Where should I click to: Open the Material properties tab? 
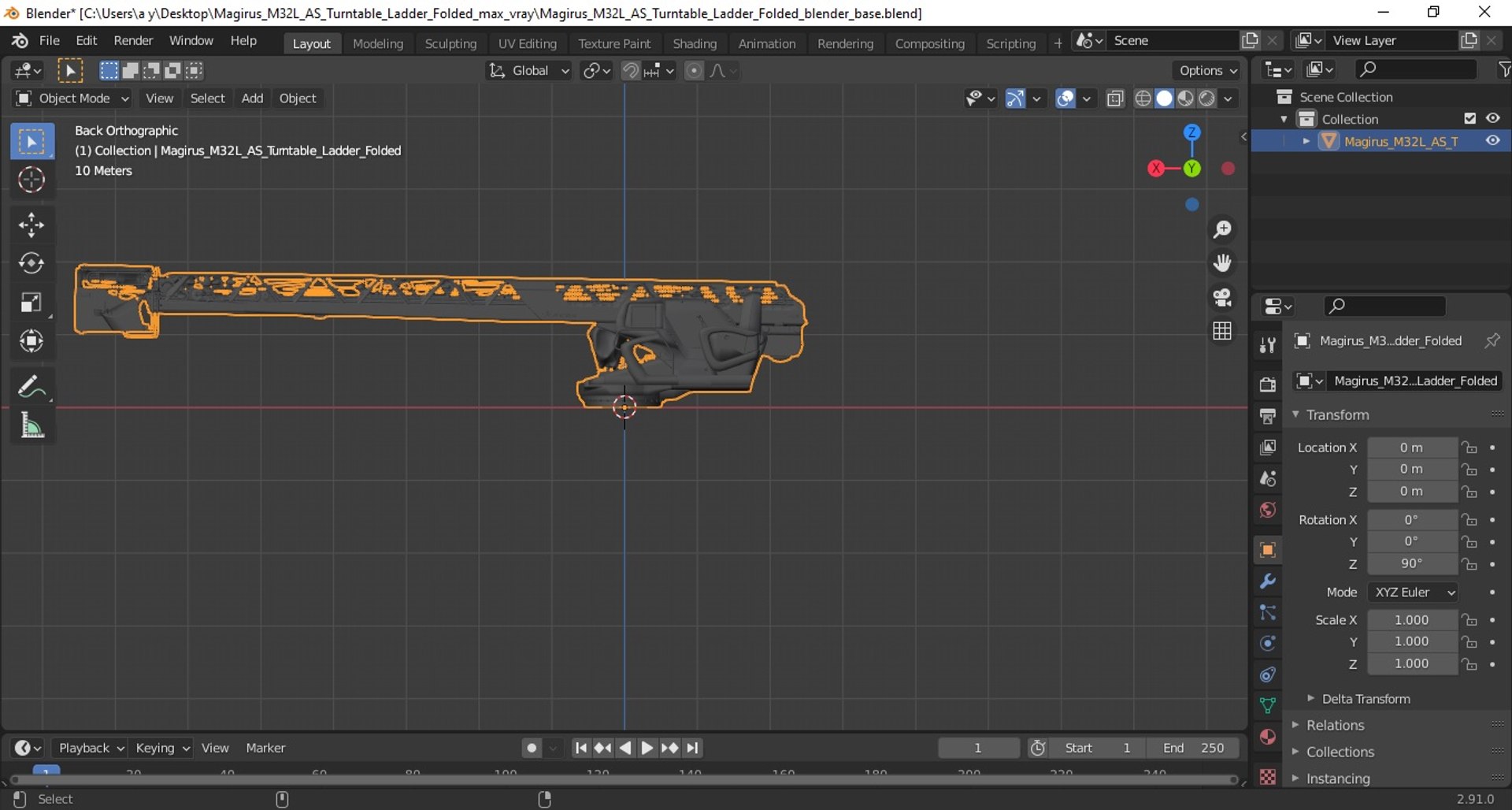pyautogui.click(x=1267, y=737)
